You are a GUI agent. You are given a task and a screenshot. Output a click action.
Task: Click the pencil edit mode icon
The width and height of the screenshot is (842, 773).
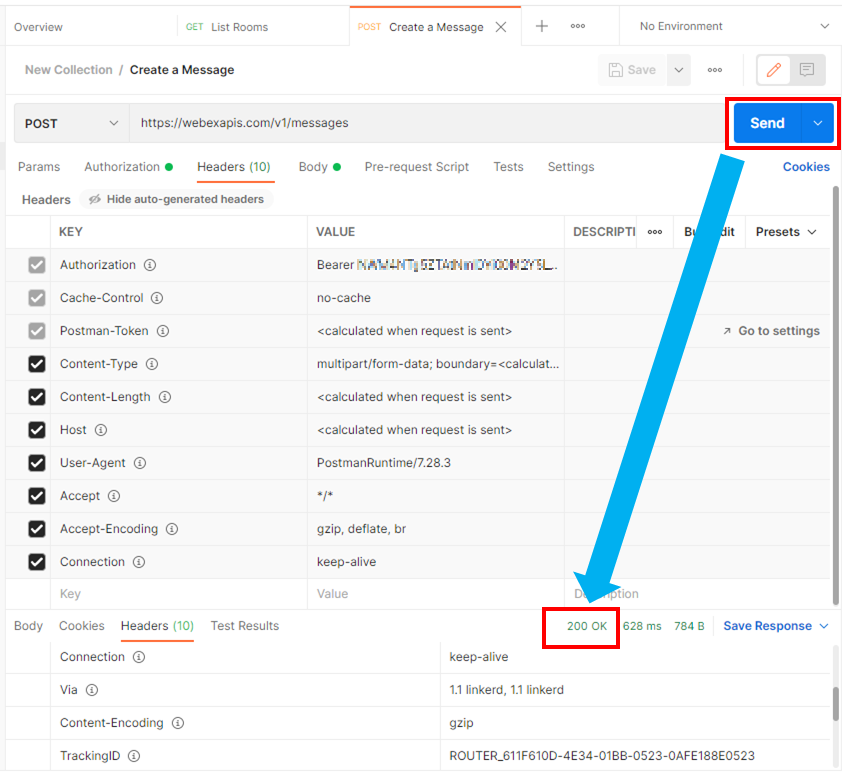coord(773,70)
